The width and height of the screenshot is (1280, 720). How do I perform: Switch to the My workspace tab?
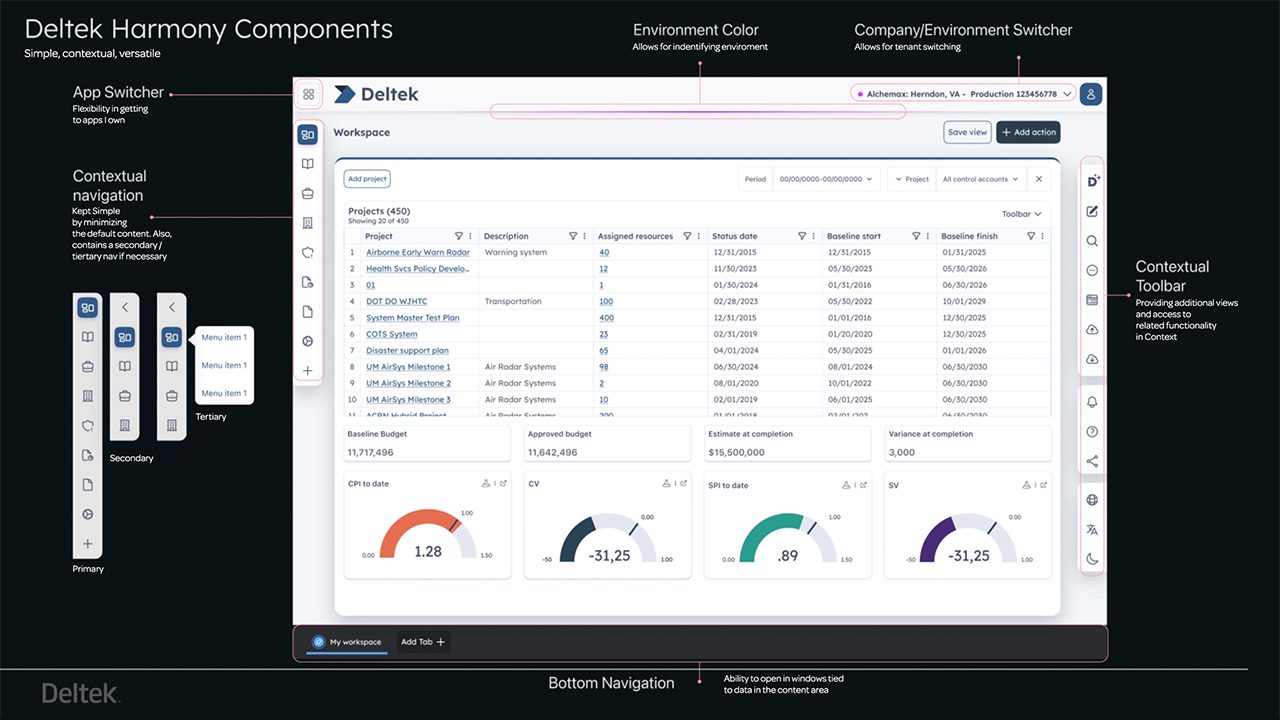tap(346, 641)
